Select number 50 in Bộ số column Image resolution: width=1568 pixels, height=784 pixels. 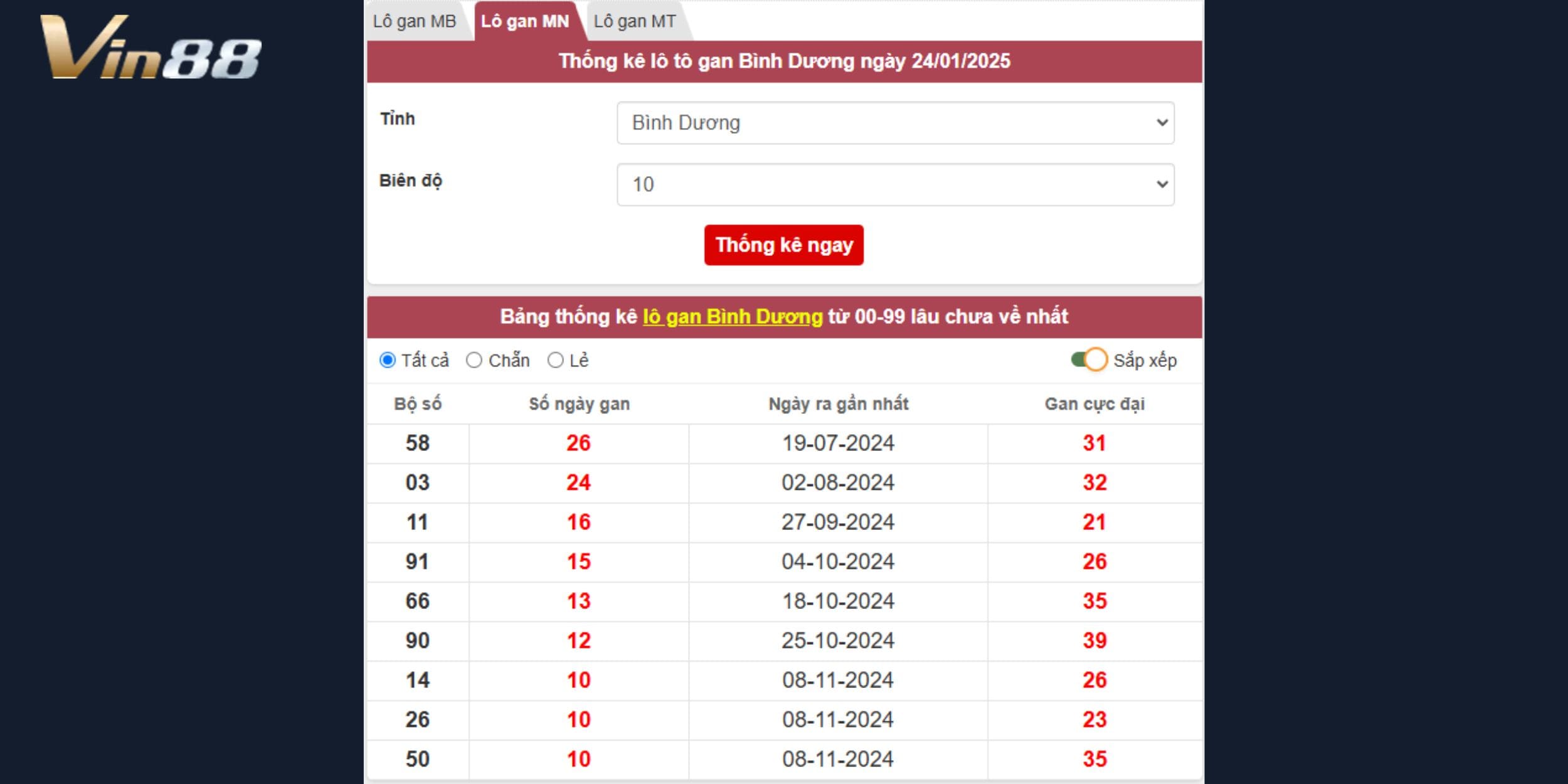(418, 760)
